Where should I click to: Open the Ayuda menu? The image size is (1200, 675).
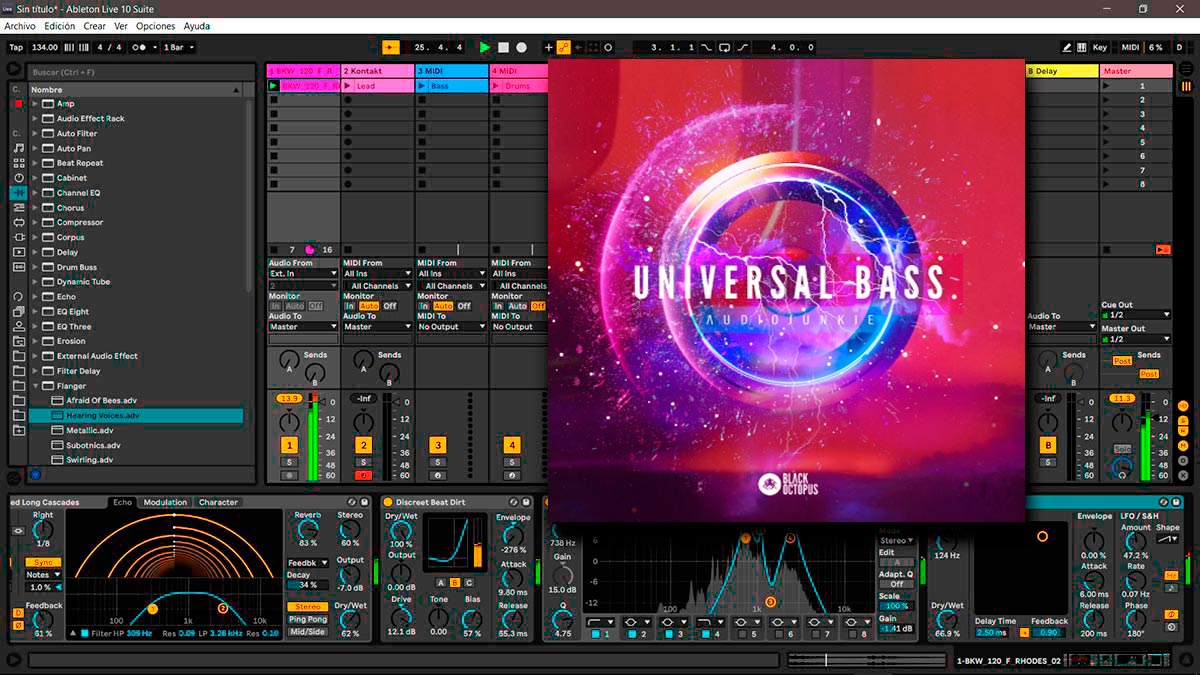(x=197, y=26)
